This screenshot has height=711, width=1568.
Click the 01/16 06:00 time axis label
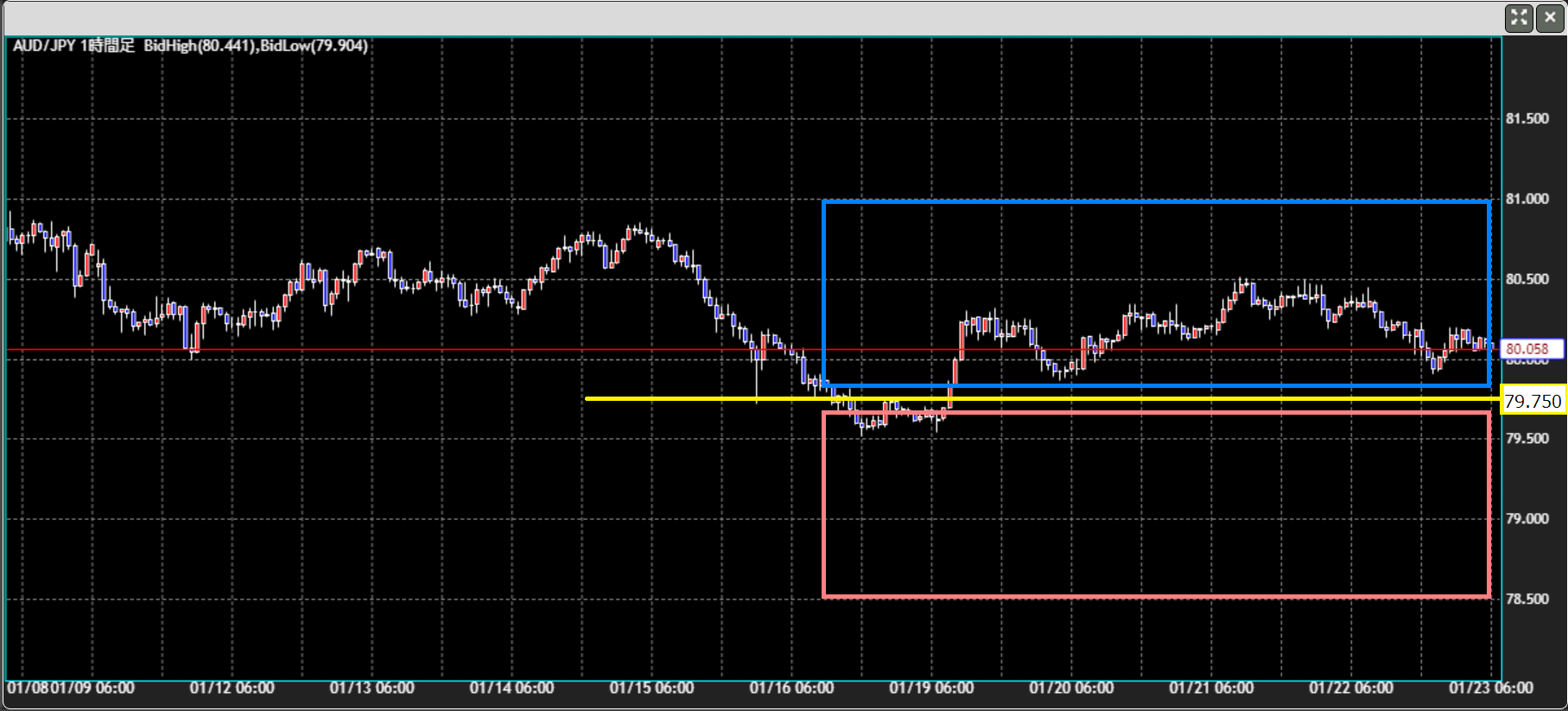(792, 688)
